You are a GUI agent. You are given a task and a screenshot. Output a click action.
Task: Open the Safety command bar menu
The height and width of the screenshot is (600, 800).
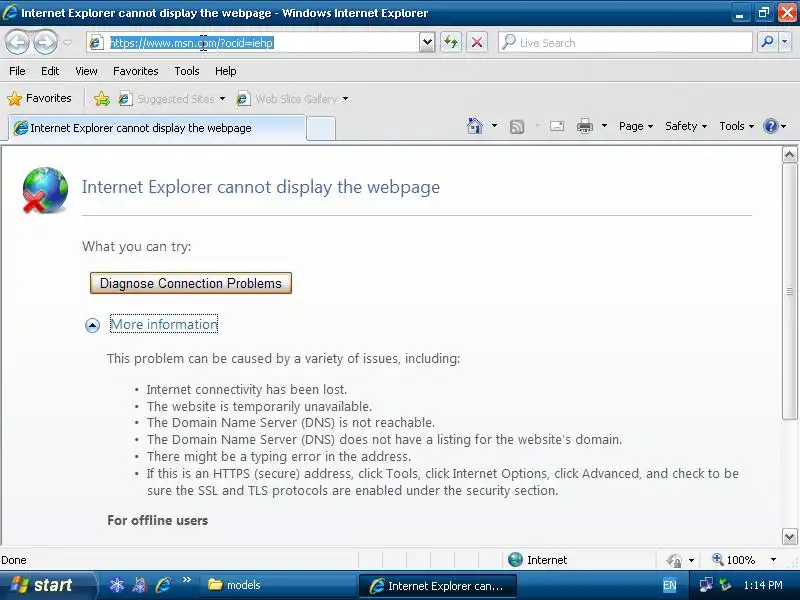coord(686,126)
